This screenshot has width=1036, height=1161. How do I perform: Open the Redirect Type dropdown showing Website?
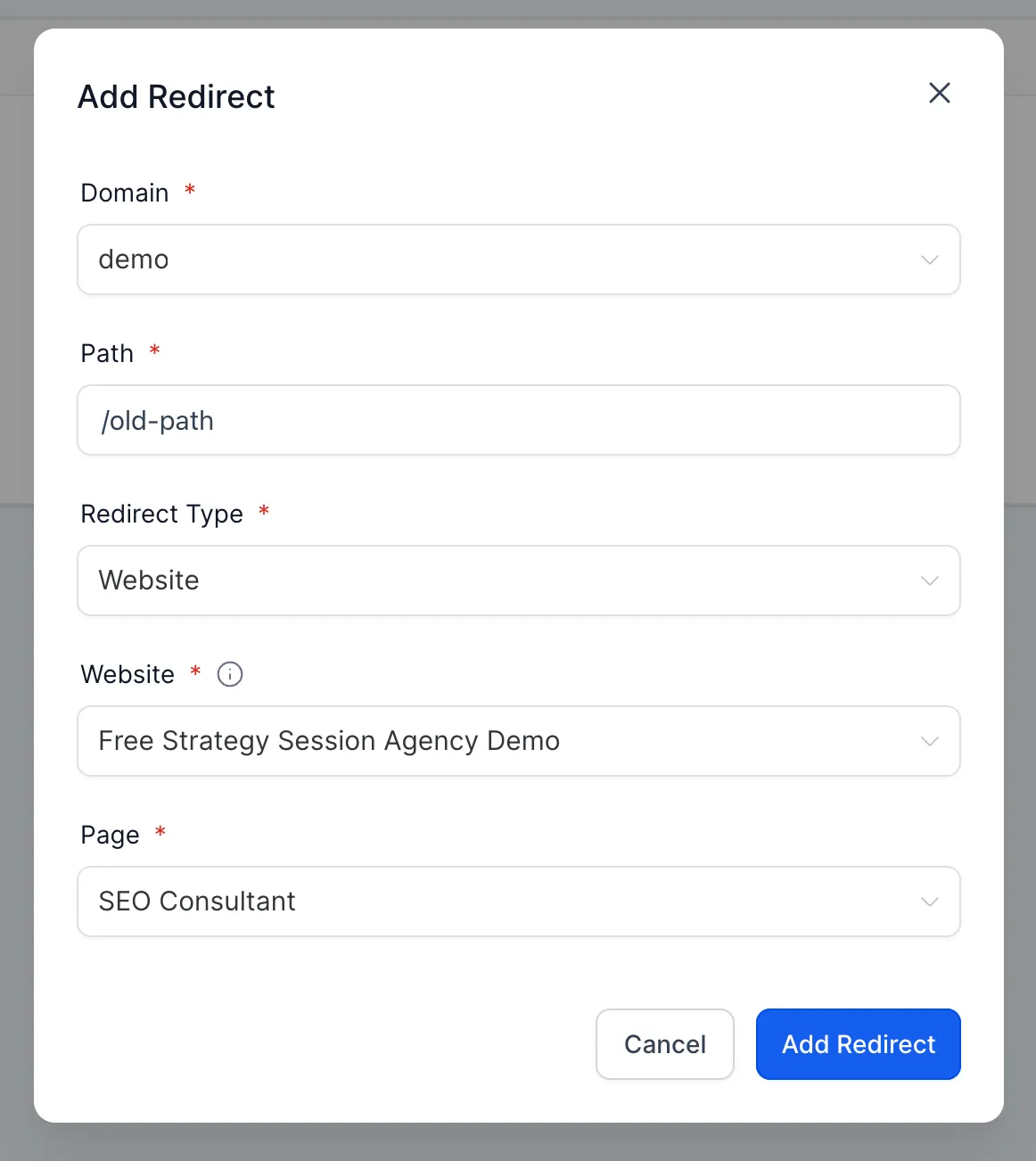[499, 580]
